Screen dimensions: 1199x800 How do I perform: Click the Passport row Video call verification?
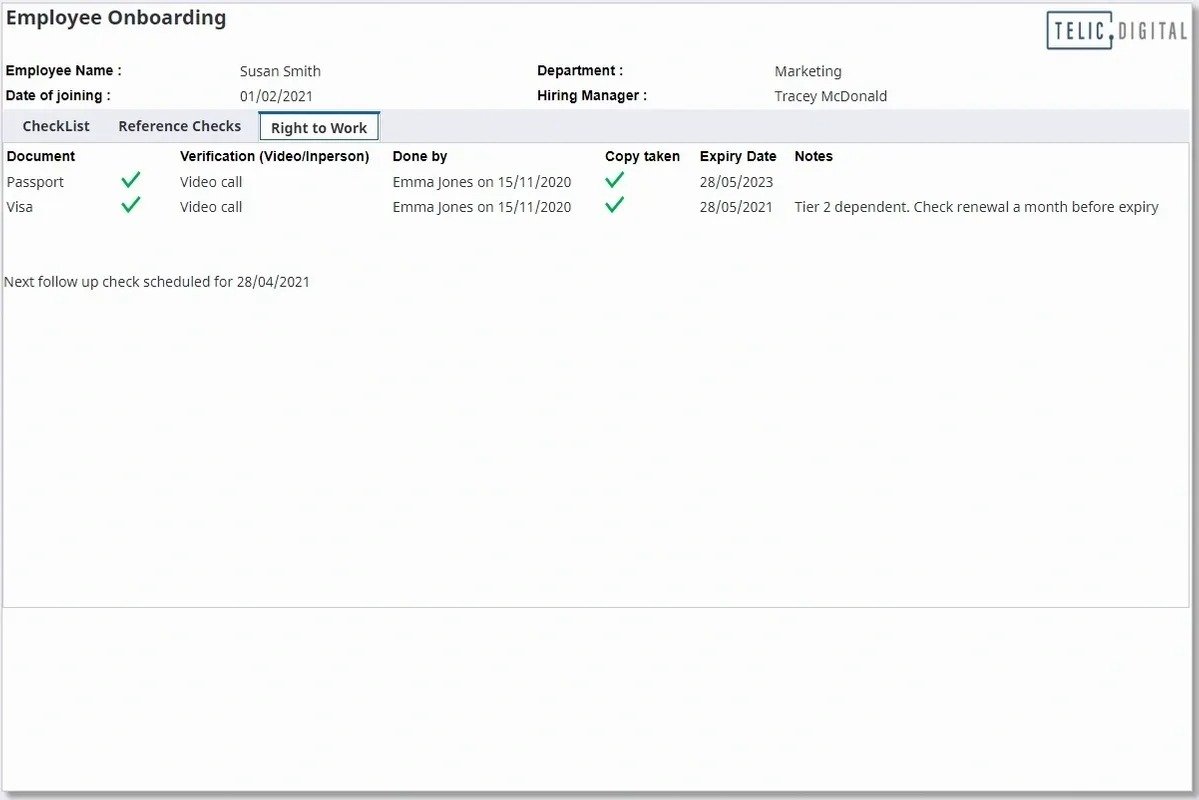(211, 182)
